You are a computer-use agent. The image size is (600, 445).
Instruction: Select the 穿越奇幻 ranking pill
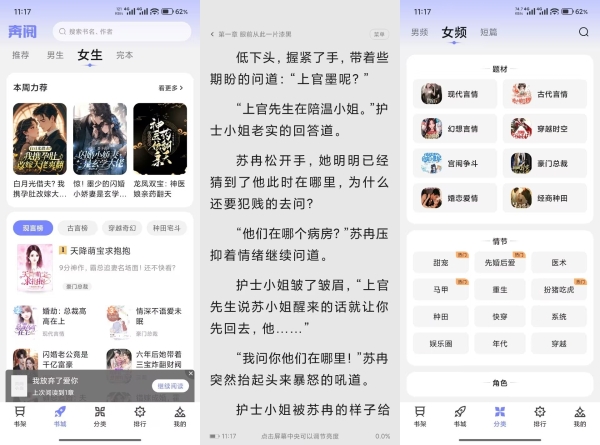click(122, 228)
